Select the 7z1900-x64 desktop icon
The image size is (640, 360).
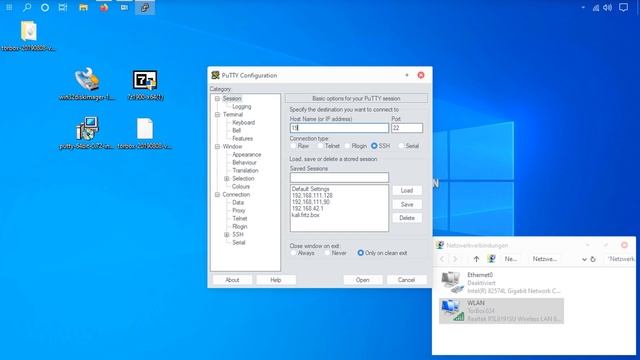145,80
